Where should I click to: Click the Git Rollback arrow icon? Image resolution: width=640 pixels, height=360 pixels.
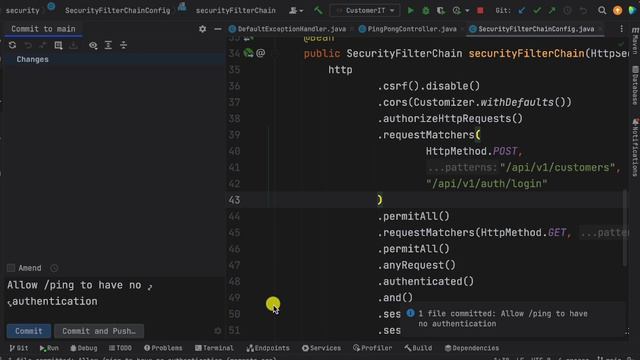583,10
